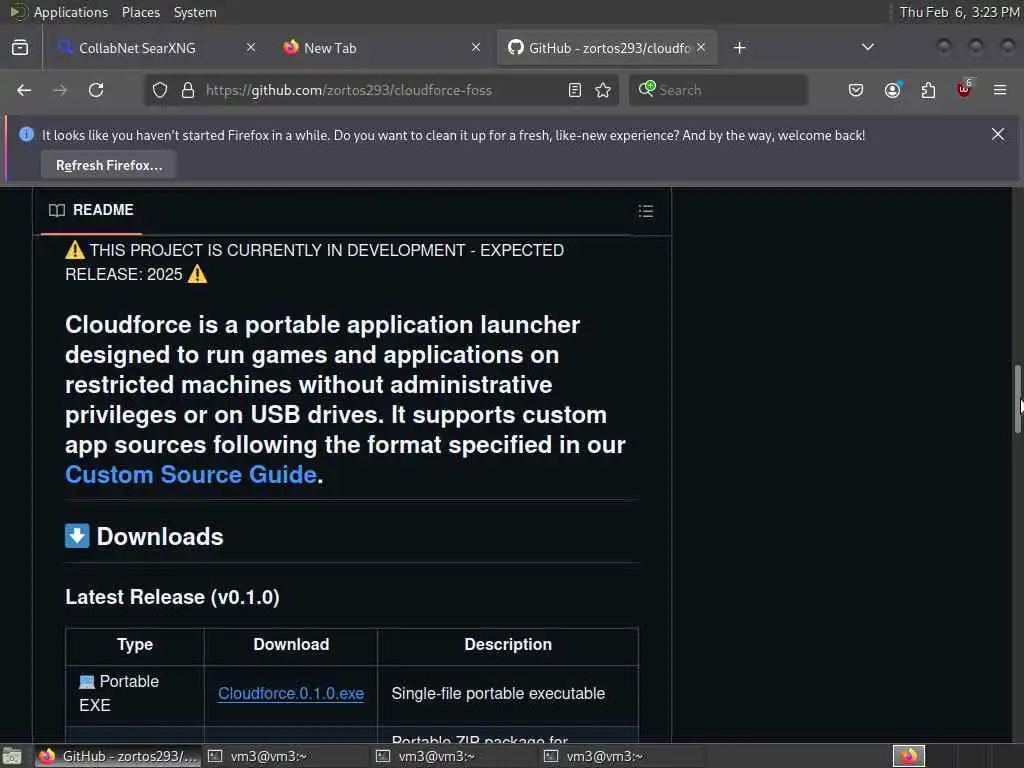Click the Refresh Firefox... button
This screenshot has width=1024, height=768.
[x=108, y=165]
